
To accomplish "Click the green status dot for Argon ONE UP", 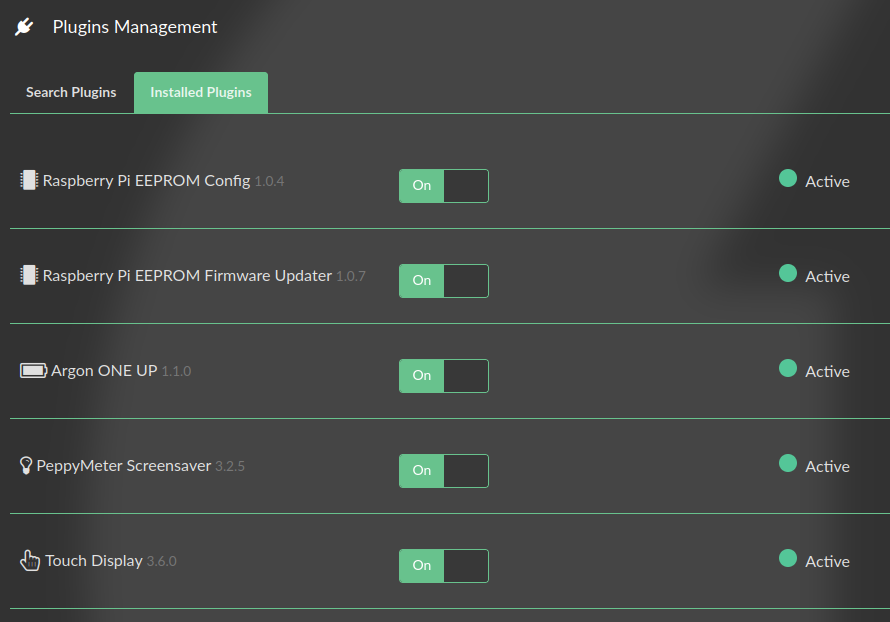I will 788,369.
